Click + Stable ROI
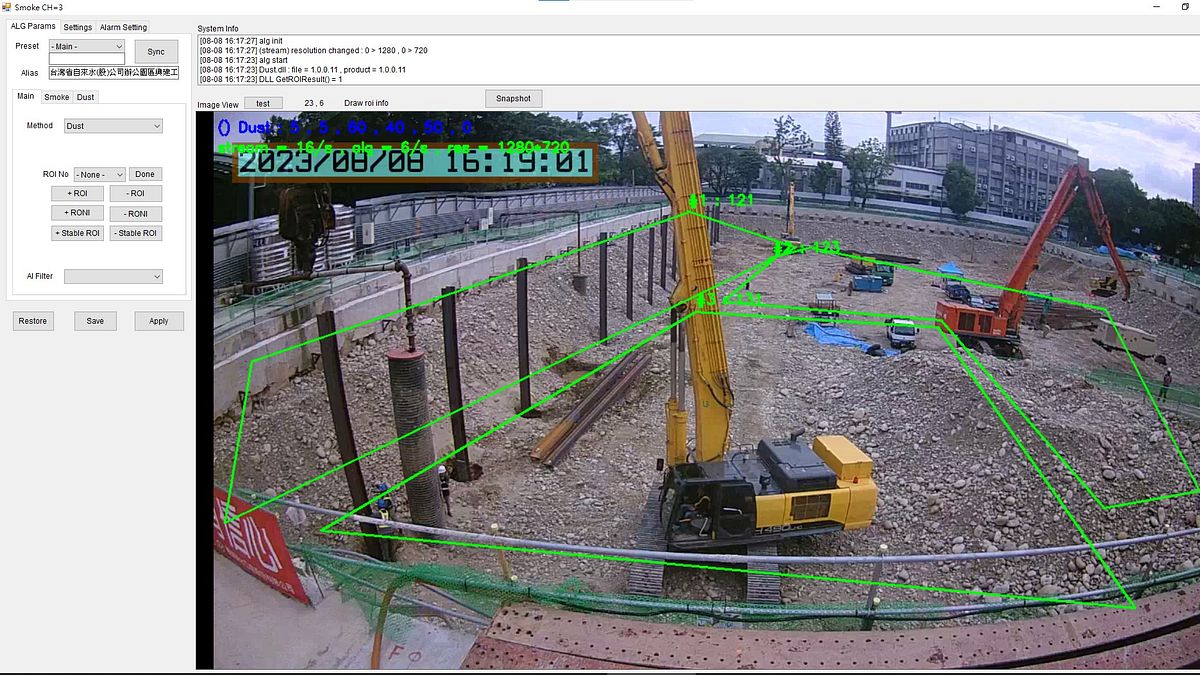 tap(77, 232)
